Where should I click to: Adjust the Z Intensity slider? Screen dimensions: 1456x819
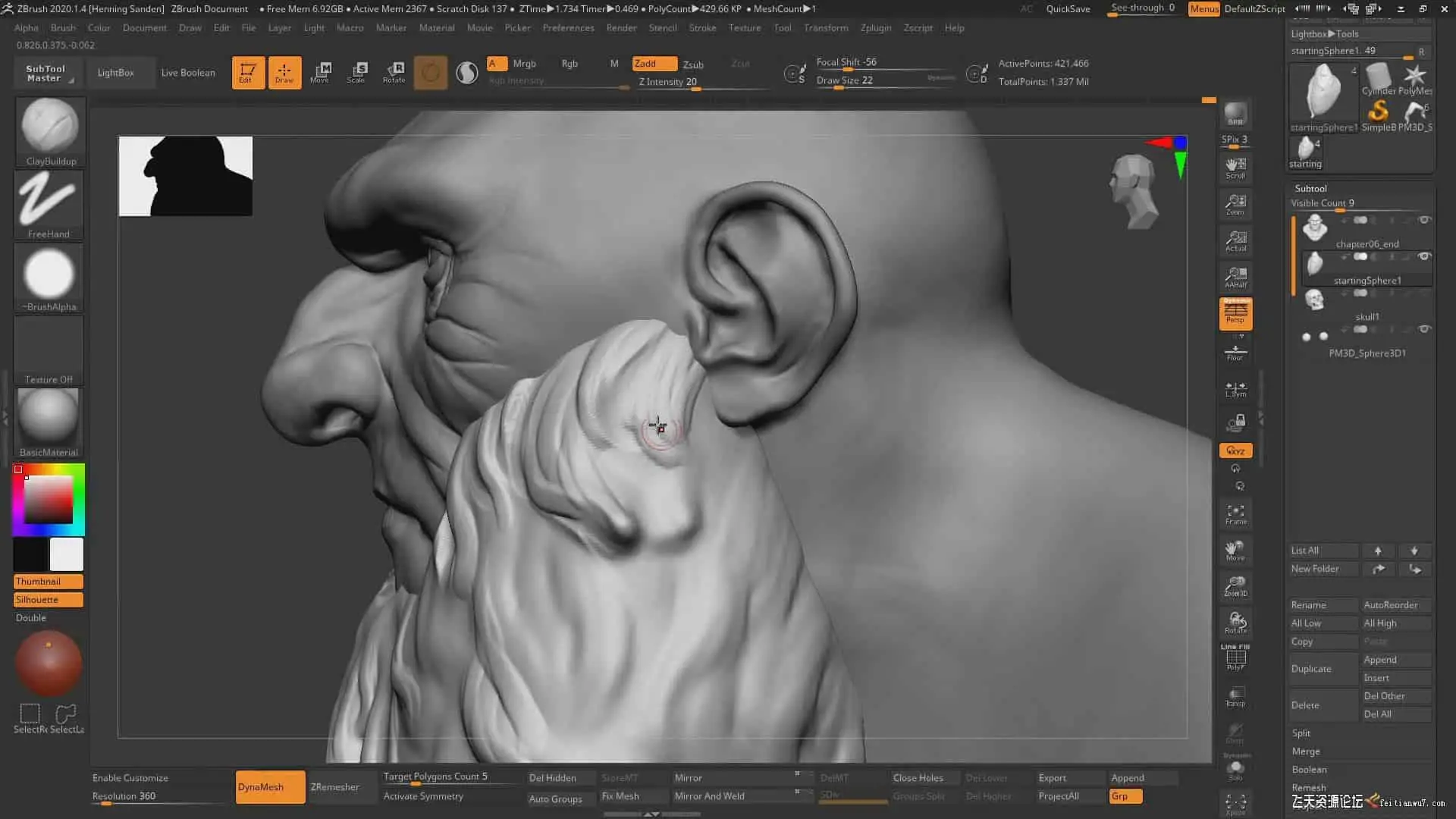pyautogui.click(x=694, y=89)
